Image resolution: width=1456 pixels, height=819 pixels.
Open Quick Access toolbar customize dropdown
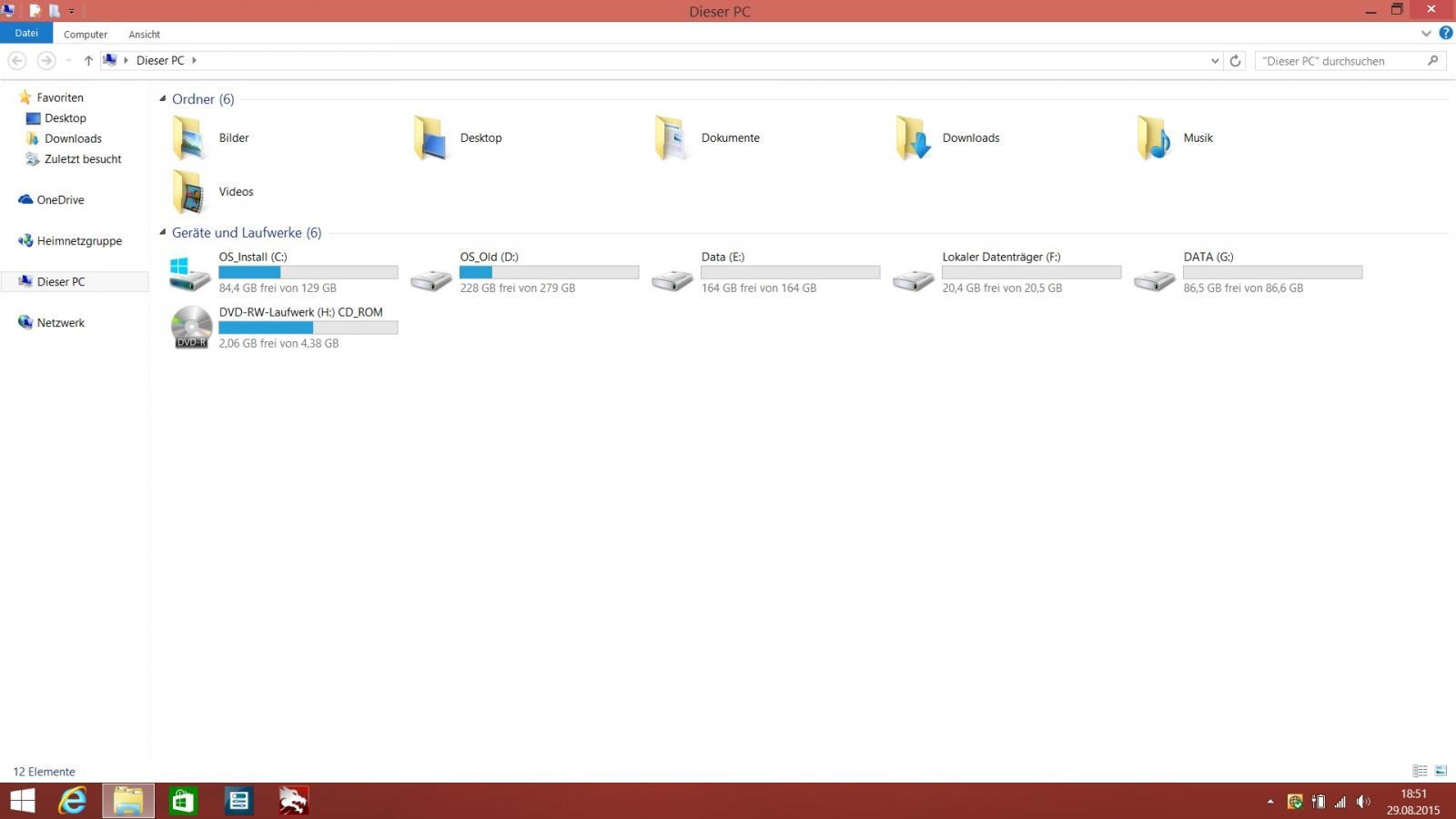(71, 11)
